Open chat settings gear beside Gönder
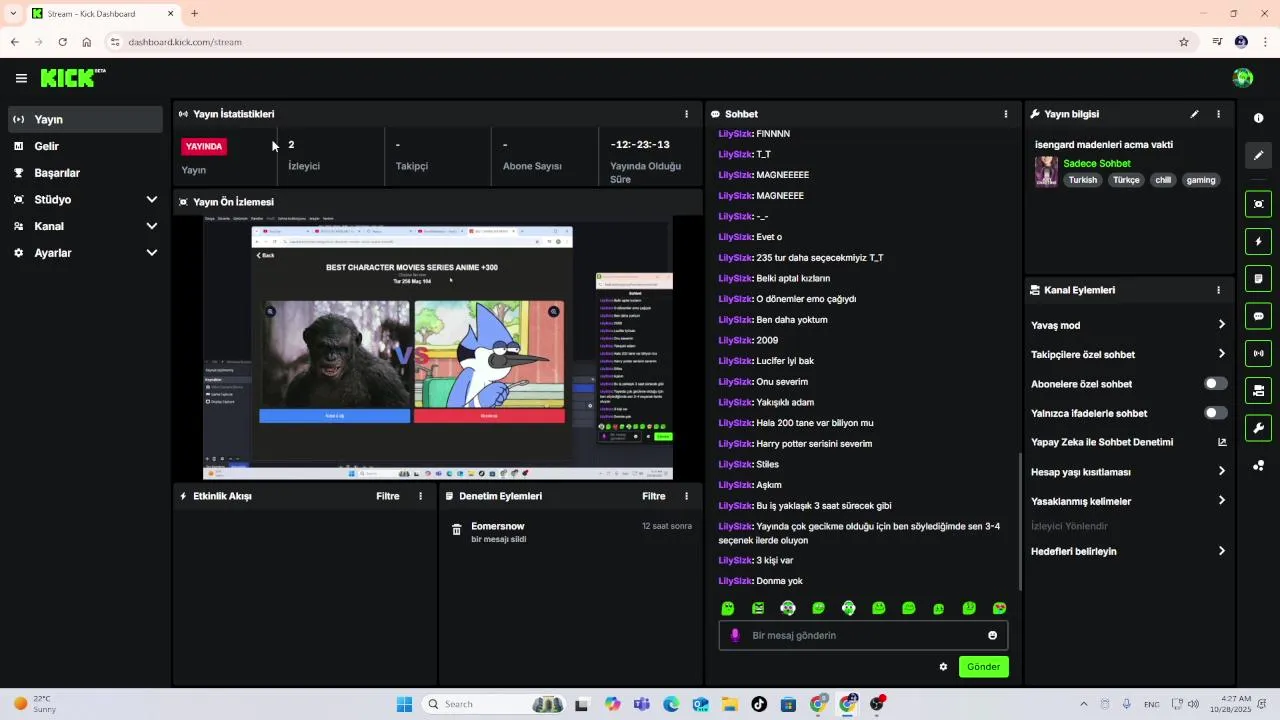This screenshot has height=720, width=1280. click(x=943, y=667)
